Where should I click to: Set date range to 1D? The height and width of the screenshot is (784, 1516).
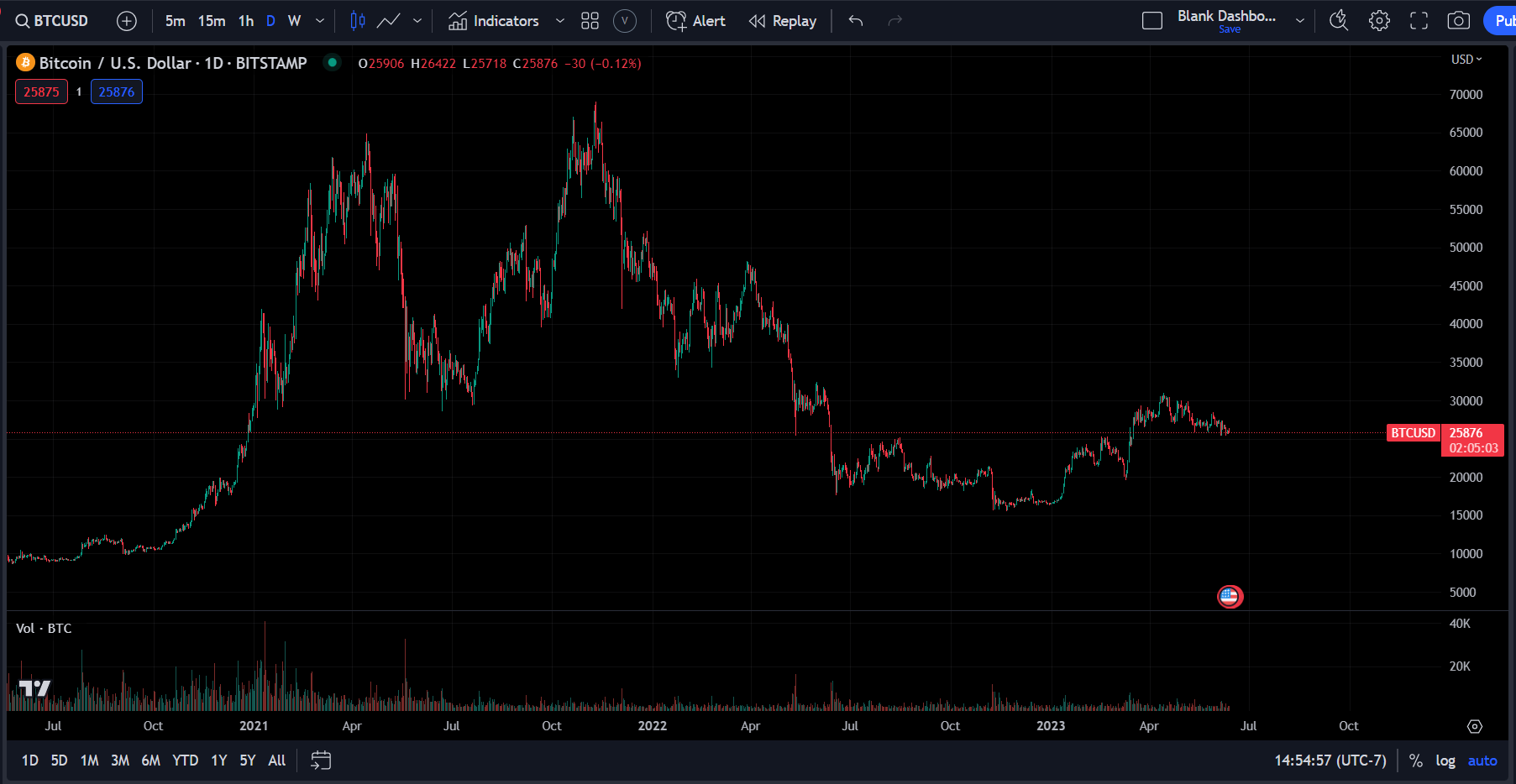[30, 760]
